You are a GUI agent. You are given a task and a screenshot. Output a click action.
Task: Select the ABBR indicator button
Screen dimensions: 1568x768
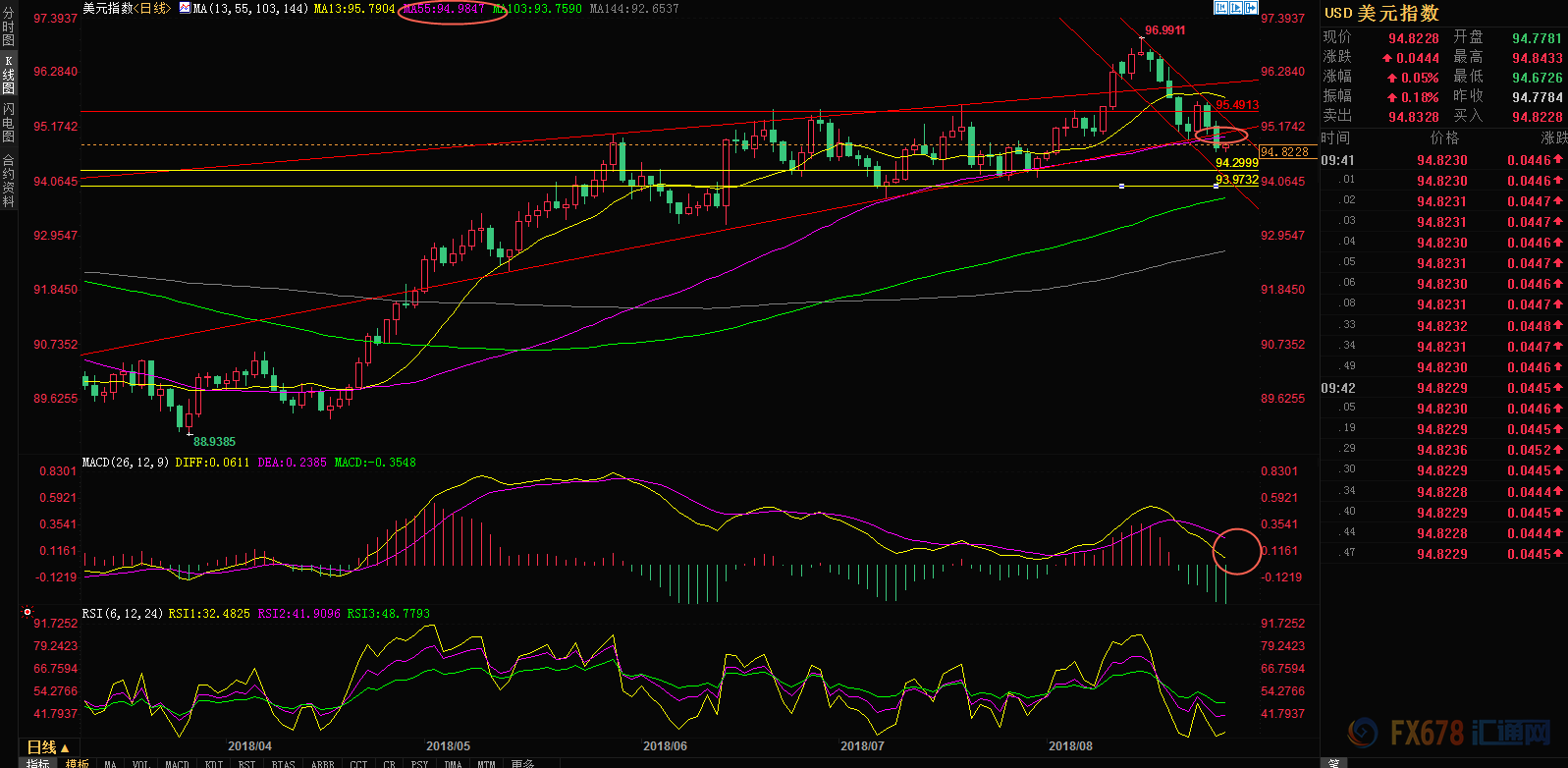coord(322,763)
